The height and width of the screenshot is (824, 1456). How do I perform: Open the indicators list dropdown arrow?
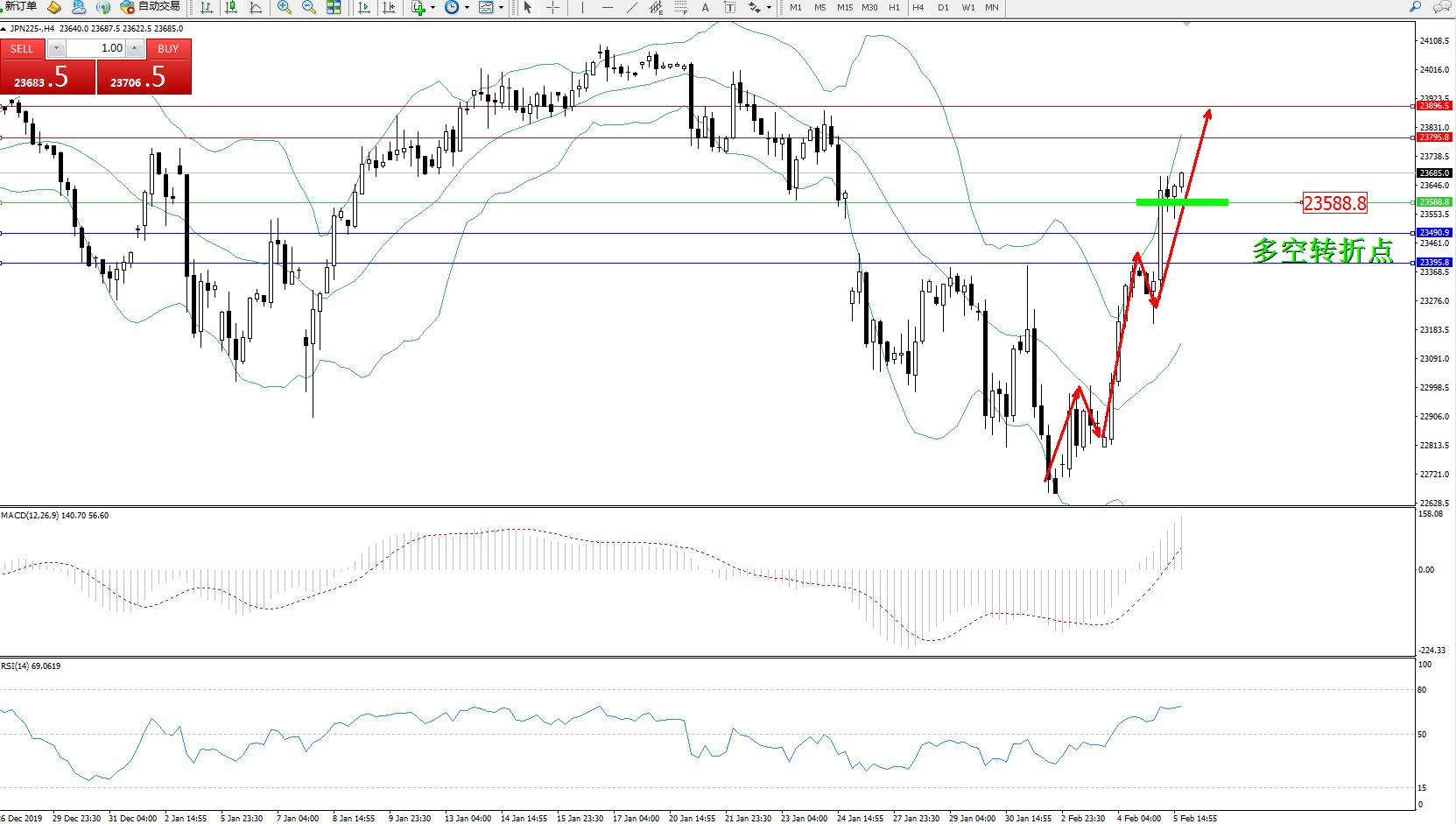tap(433, 8)
